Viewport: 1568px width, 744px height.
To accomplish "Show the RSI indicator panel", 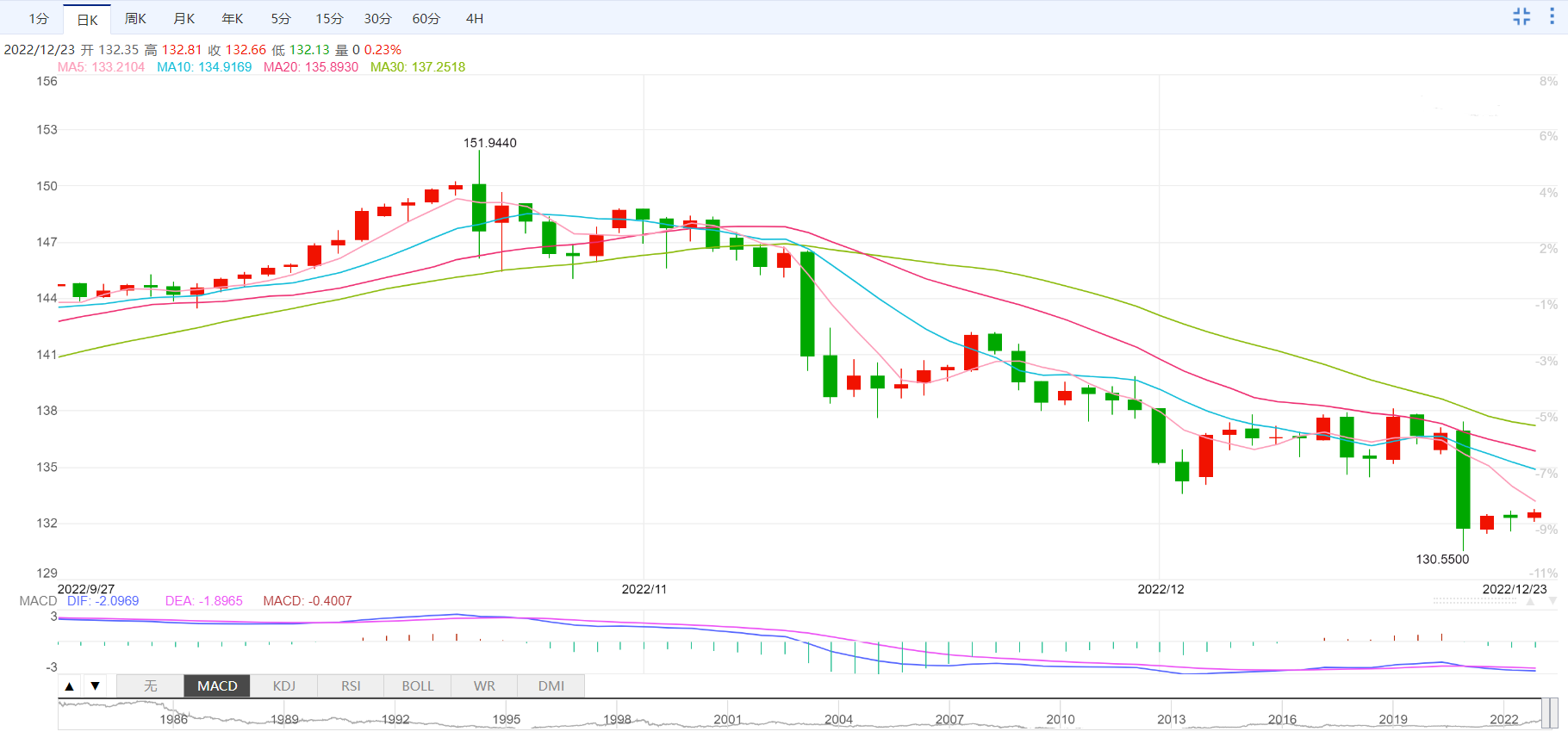I will [351, 686].
